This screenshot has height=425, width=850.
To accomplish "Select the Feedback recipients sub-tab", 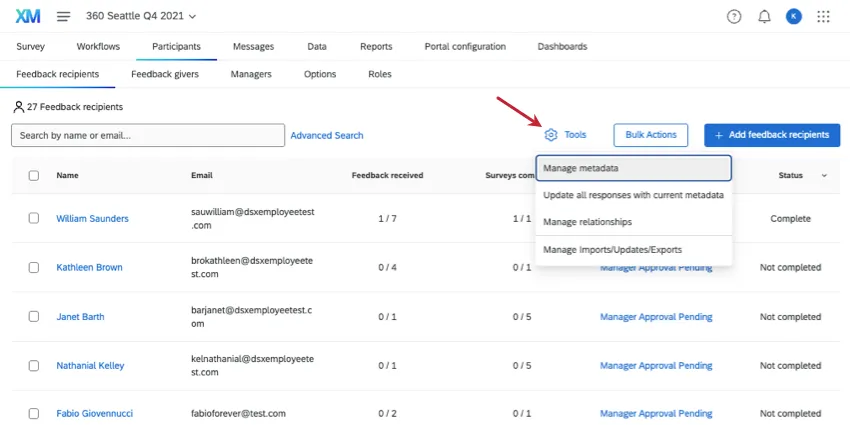I will [57, 74].
